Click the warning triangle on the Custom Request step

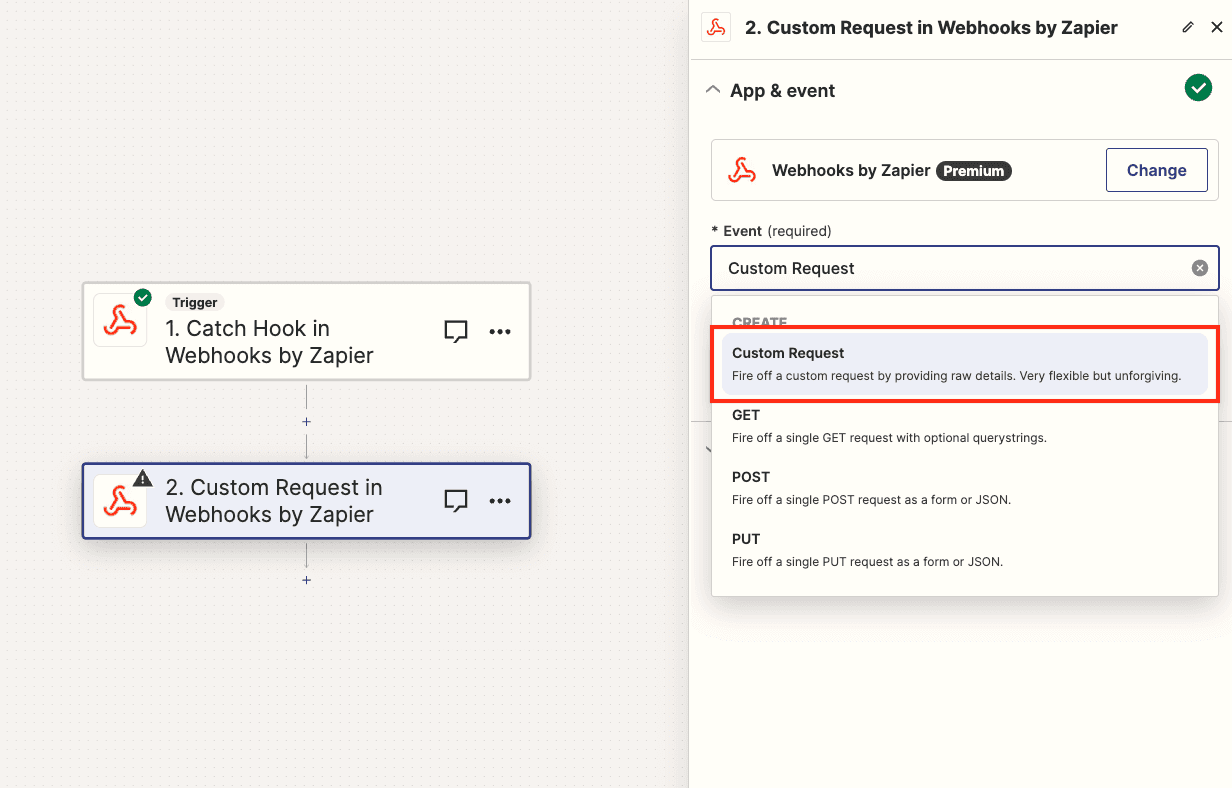(142, 478)
